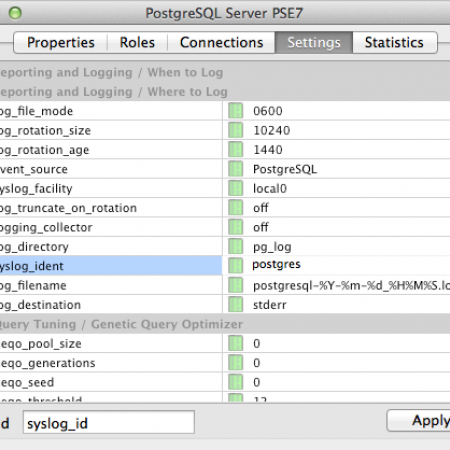Click the green icon beside log_truncate_on_rotation value

coord(236,208)
